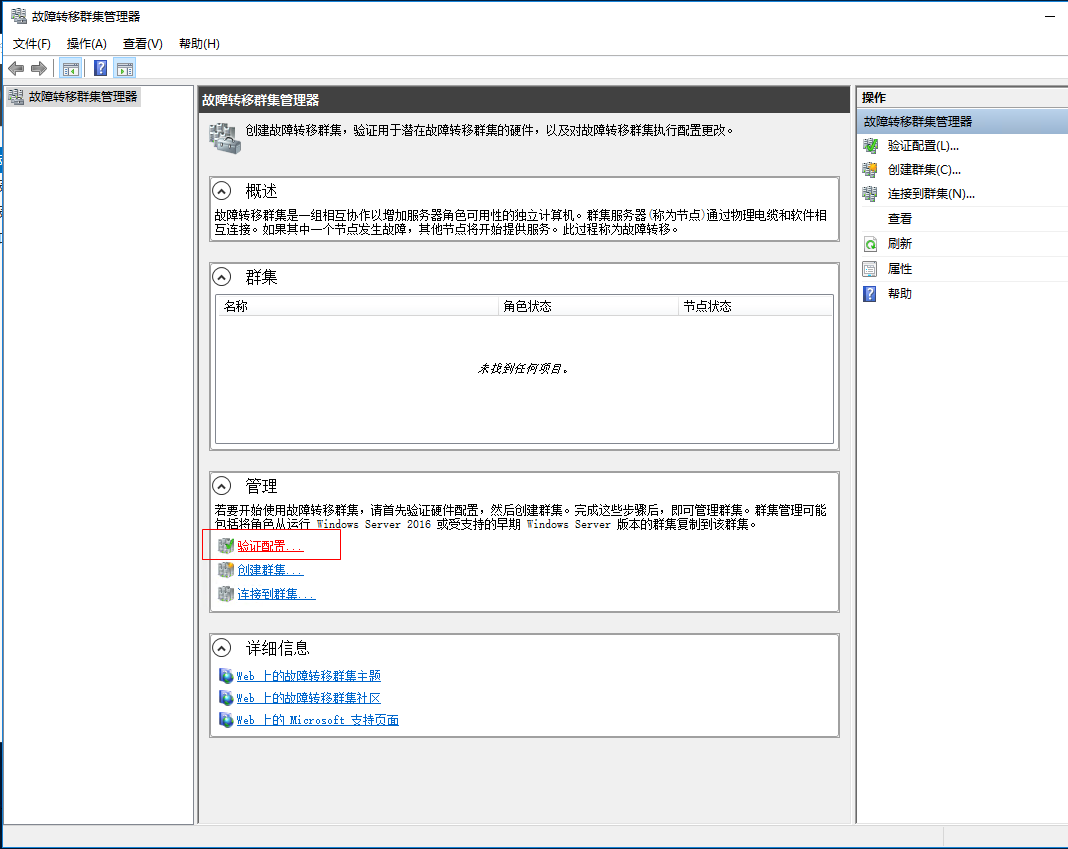Click the 创建群集(C)... icon in actions
The width and height of the screenshot is (1068, 849).
click(x=870, y=170)
